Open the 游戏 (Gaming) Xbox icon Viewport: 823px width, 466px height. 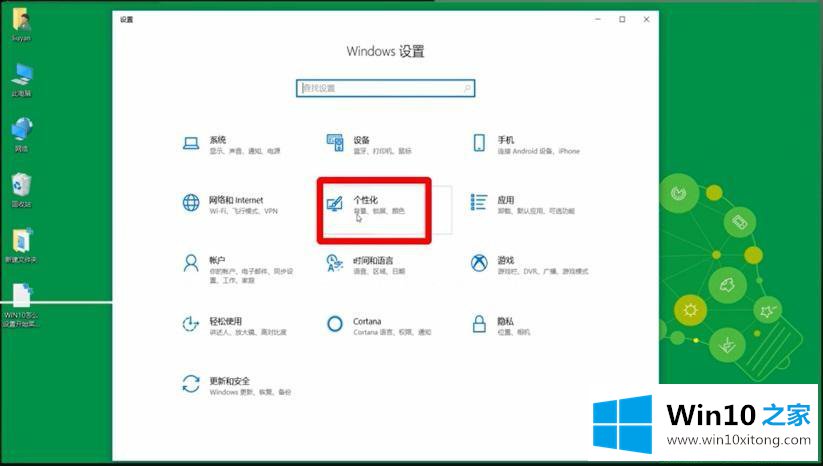[x=479, y=263]
